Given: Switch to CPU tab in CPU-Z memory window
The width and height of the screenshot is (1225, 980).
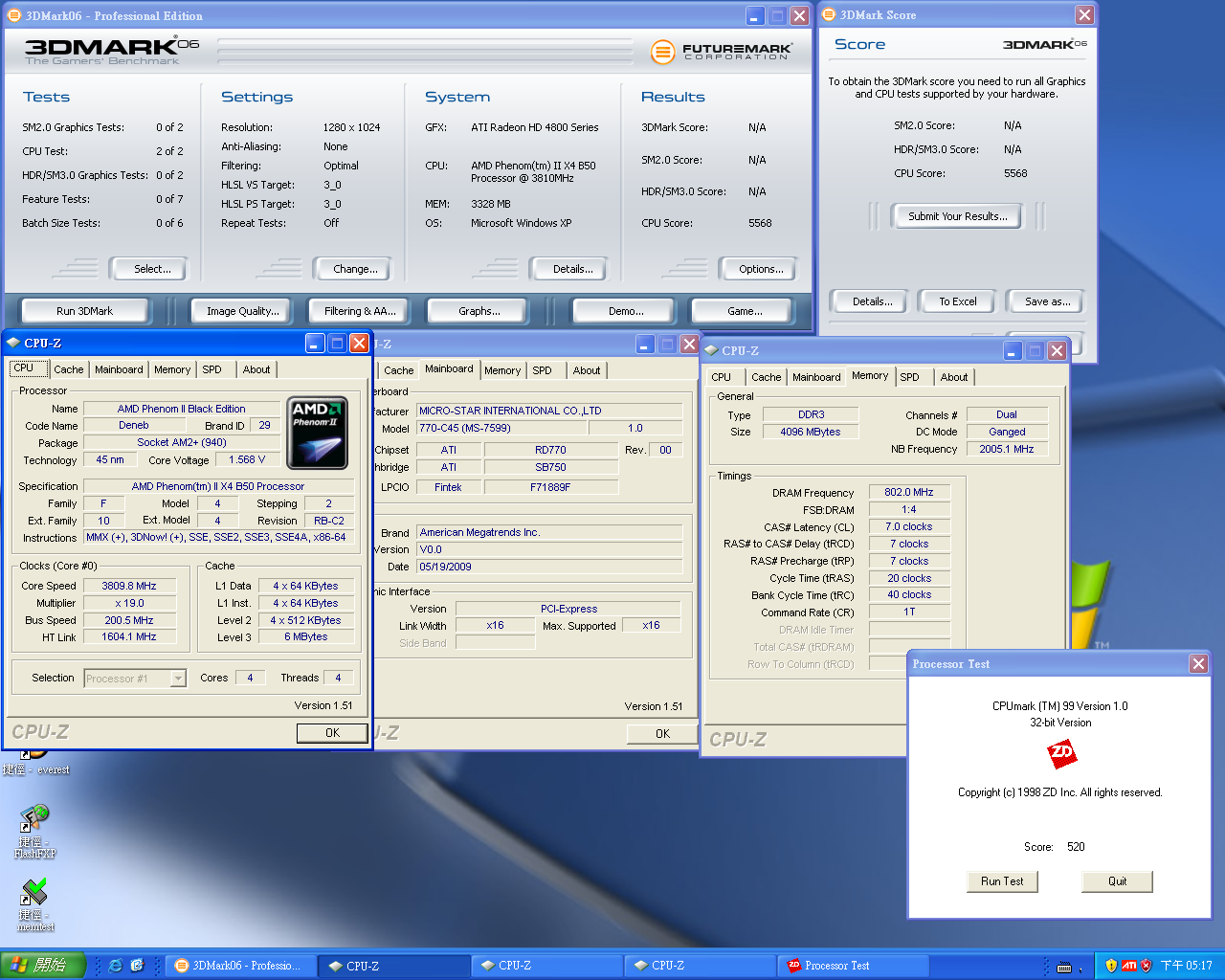Looking at the screenshot, I should pos(722,377).
